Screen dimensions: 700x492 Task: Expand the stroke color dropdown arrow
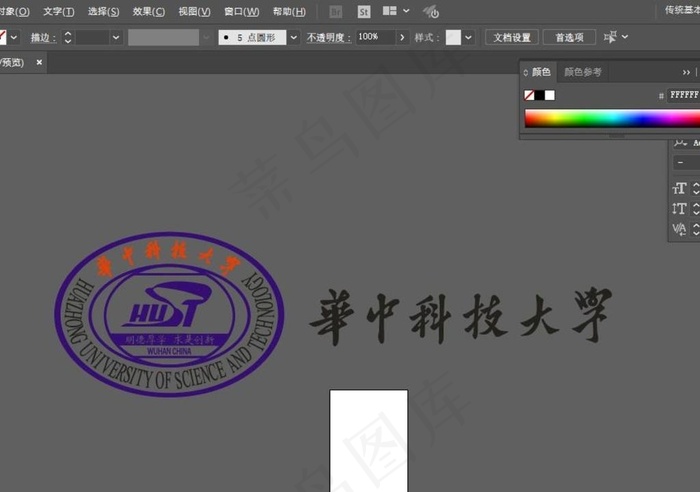(14, 38)
